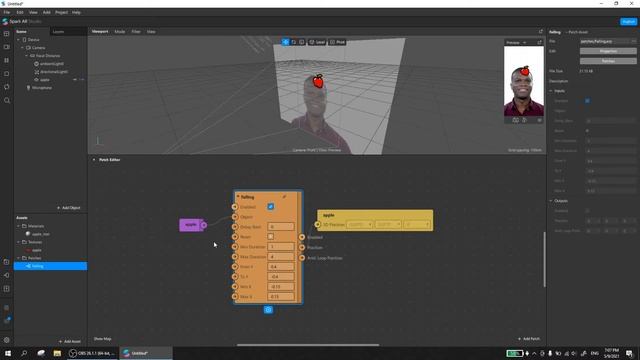The height and width of the screenshot is (360, 640).
Task: Open the third 3D Position value dropdown
Action: 417,224
